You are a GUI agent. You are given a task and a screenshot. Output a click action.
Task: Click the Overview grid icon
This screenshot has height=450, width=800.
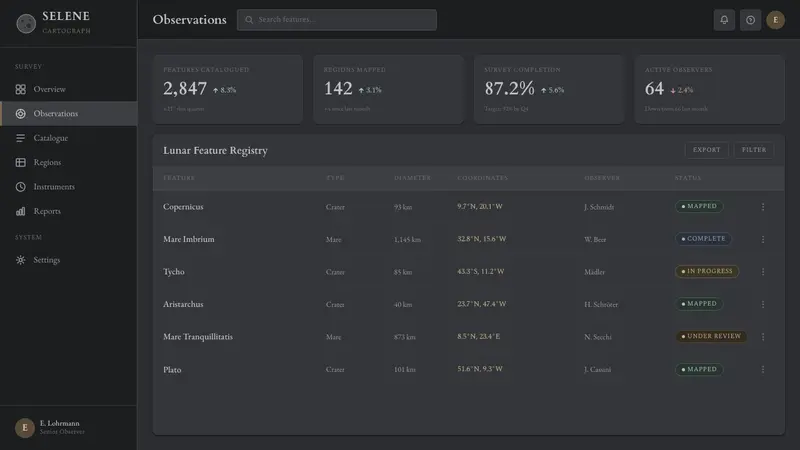coord(20,89)
